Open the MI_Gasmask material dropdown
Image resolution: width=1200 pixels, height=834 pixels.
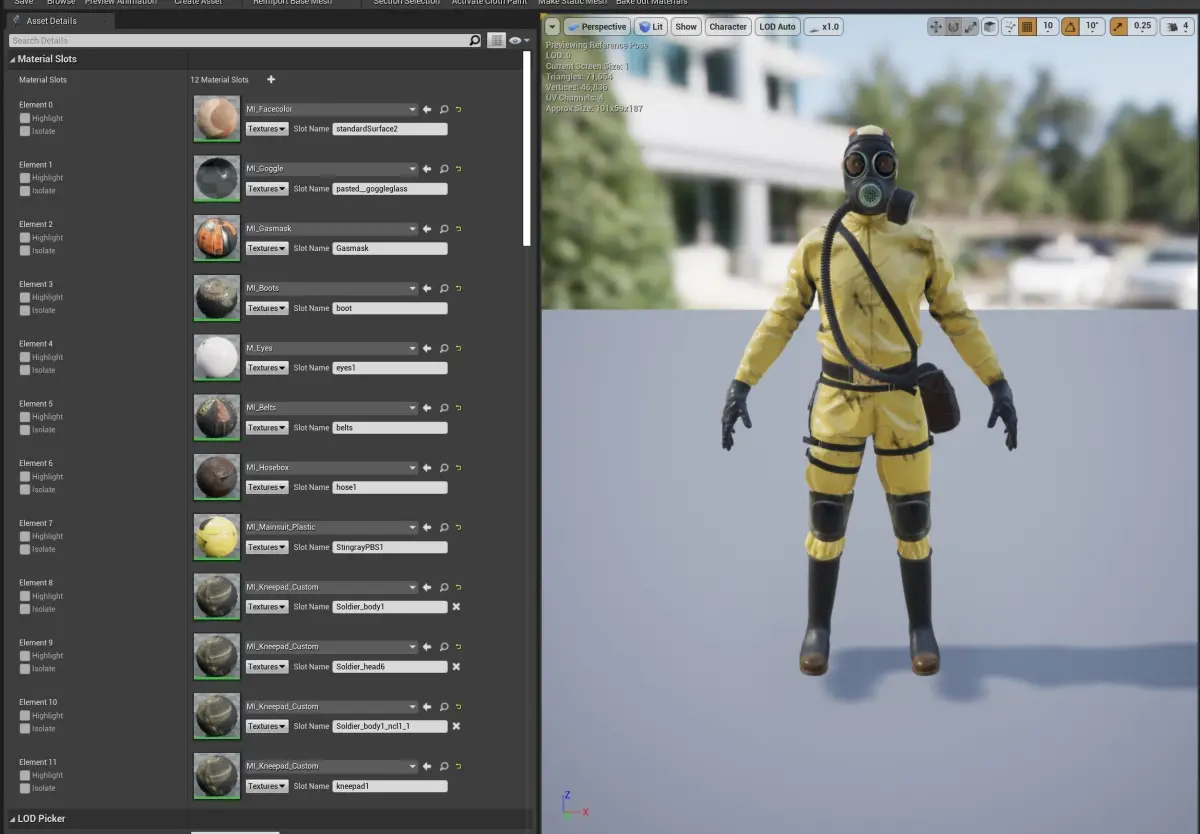pos(331,229)
